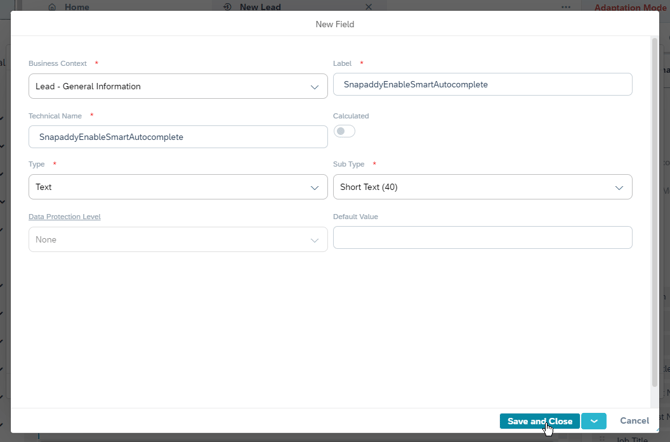Viewport: 670px width, 442px height.
Task: Click into the Label input field
Action: click(482, 85)
